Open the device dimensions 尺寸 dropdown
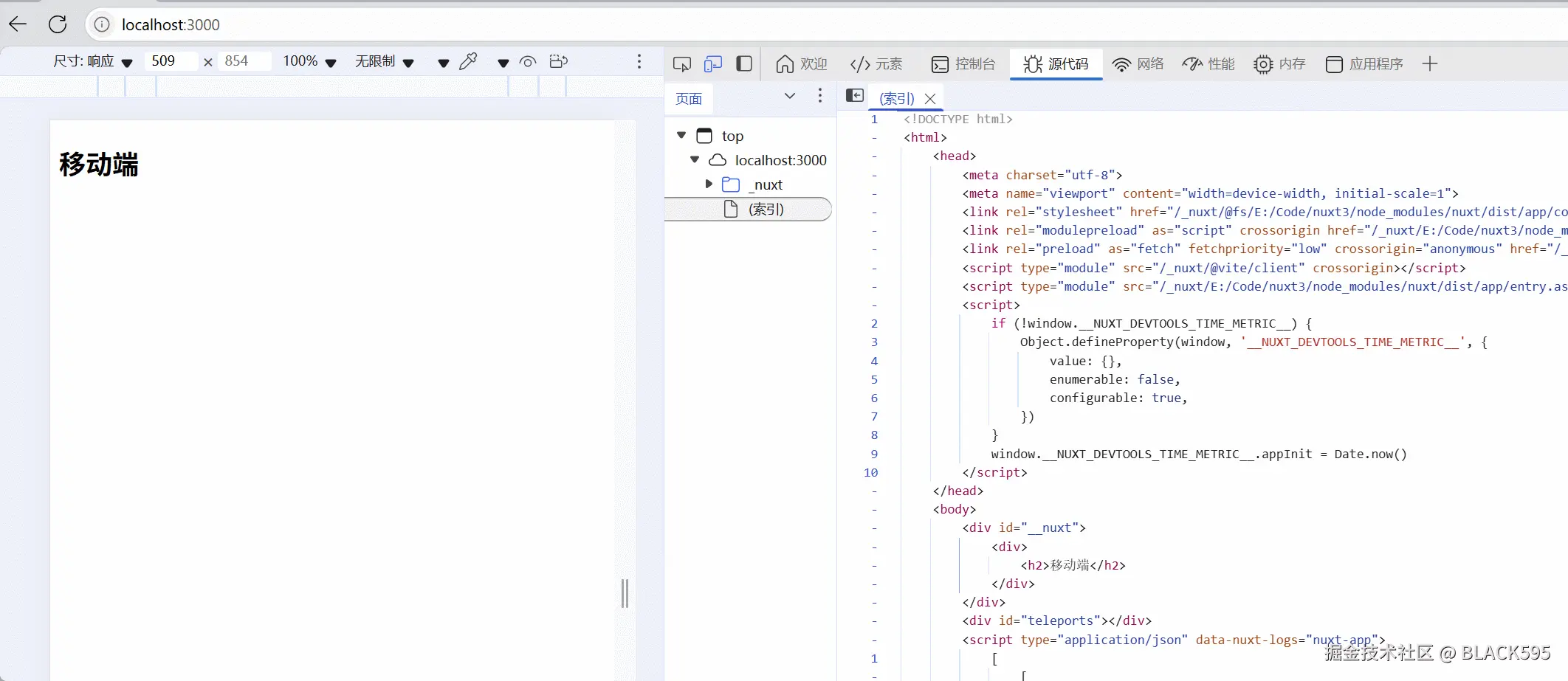The width and height of the screenshot is (1568, 681). point(92,61)
